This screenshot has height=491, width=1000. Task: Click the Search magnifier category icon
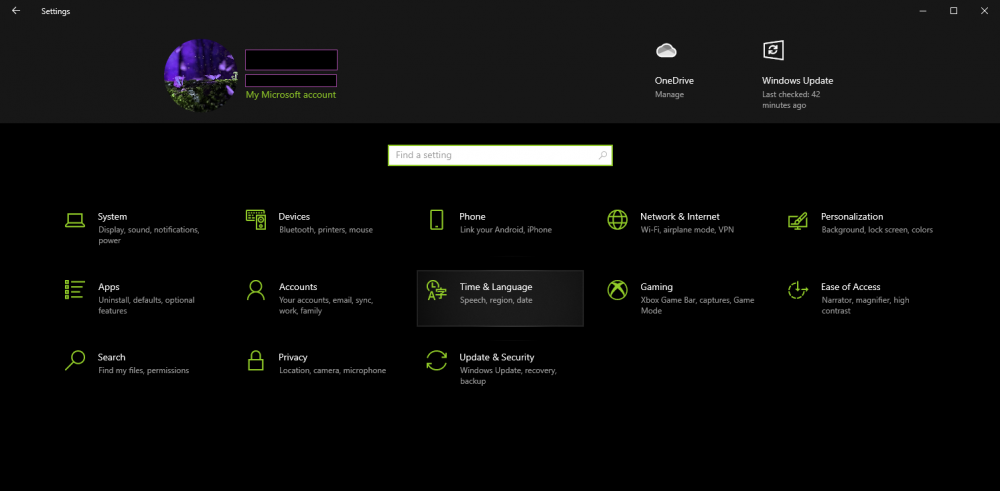point(75,360)
